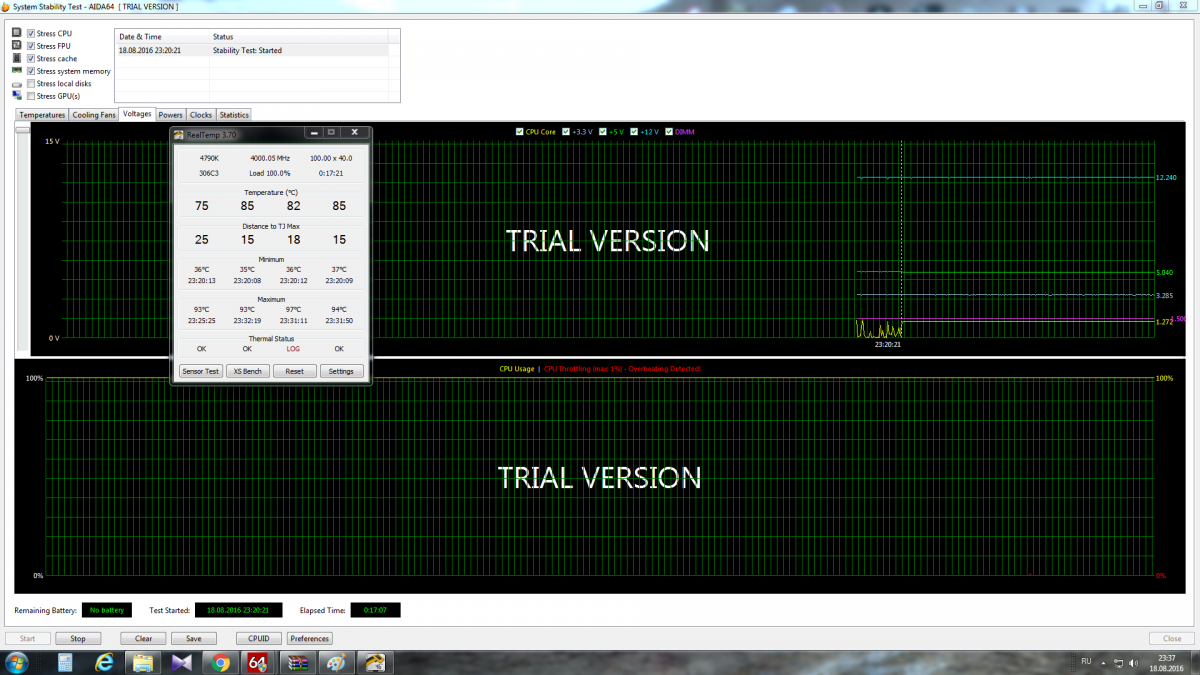The image size is (1200, 675).
Task: Open the Paint taskbar icon
Action: 336,662
